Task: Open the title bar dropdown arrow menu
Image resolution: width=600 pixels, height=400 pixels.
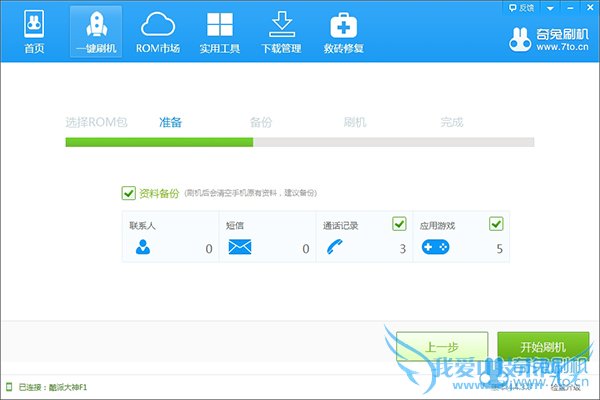Action: [x=550, y=8]
